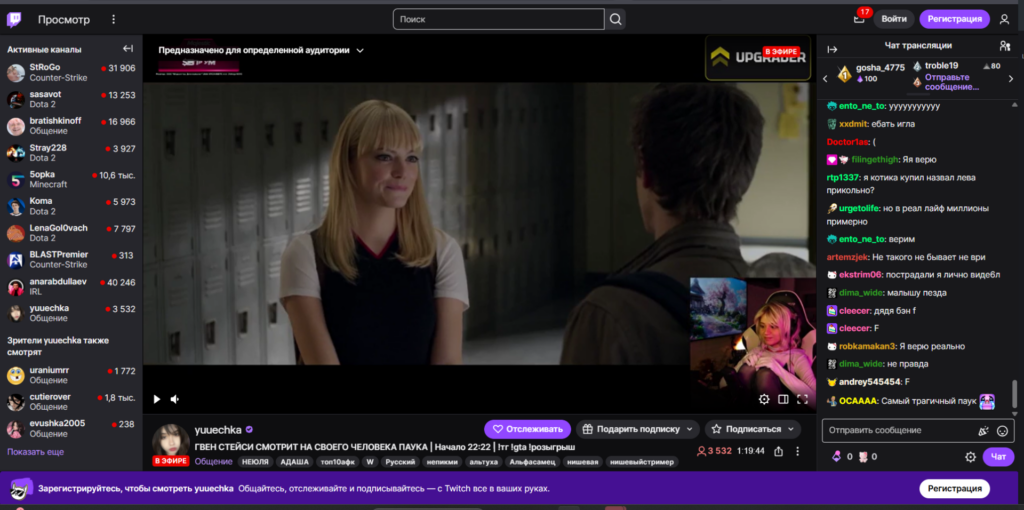Collapse the stream chat panel

(832, 50)
